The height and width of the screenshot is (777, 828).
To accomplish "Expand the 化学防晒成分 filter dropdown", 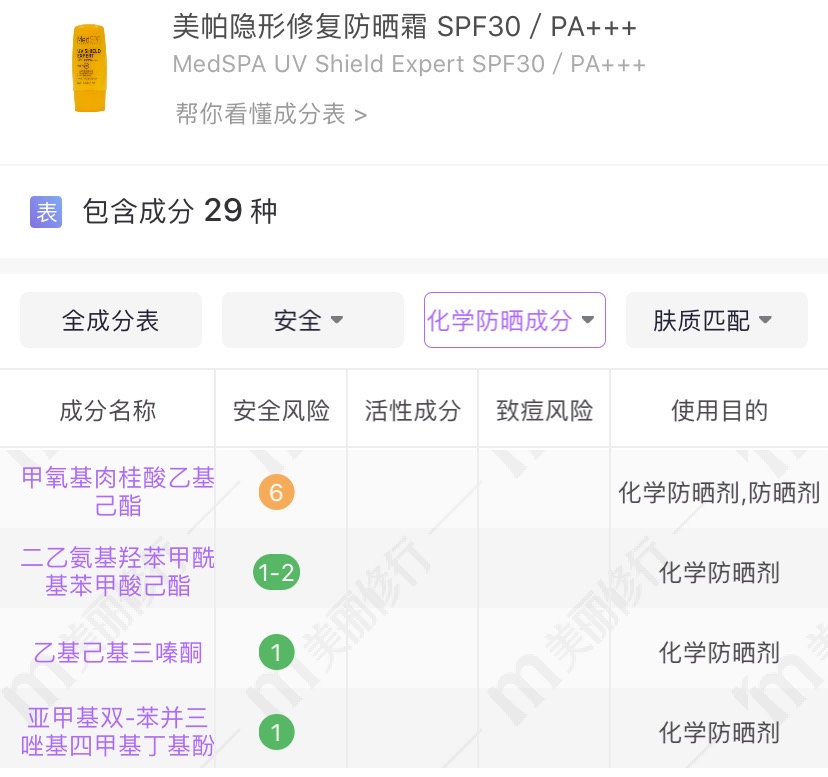I will click(514, 320).
